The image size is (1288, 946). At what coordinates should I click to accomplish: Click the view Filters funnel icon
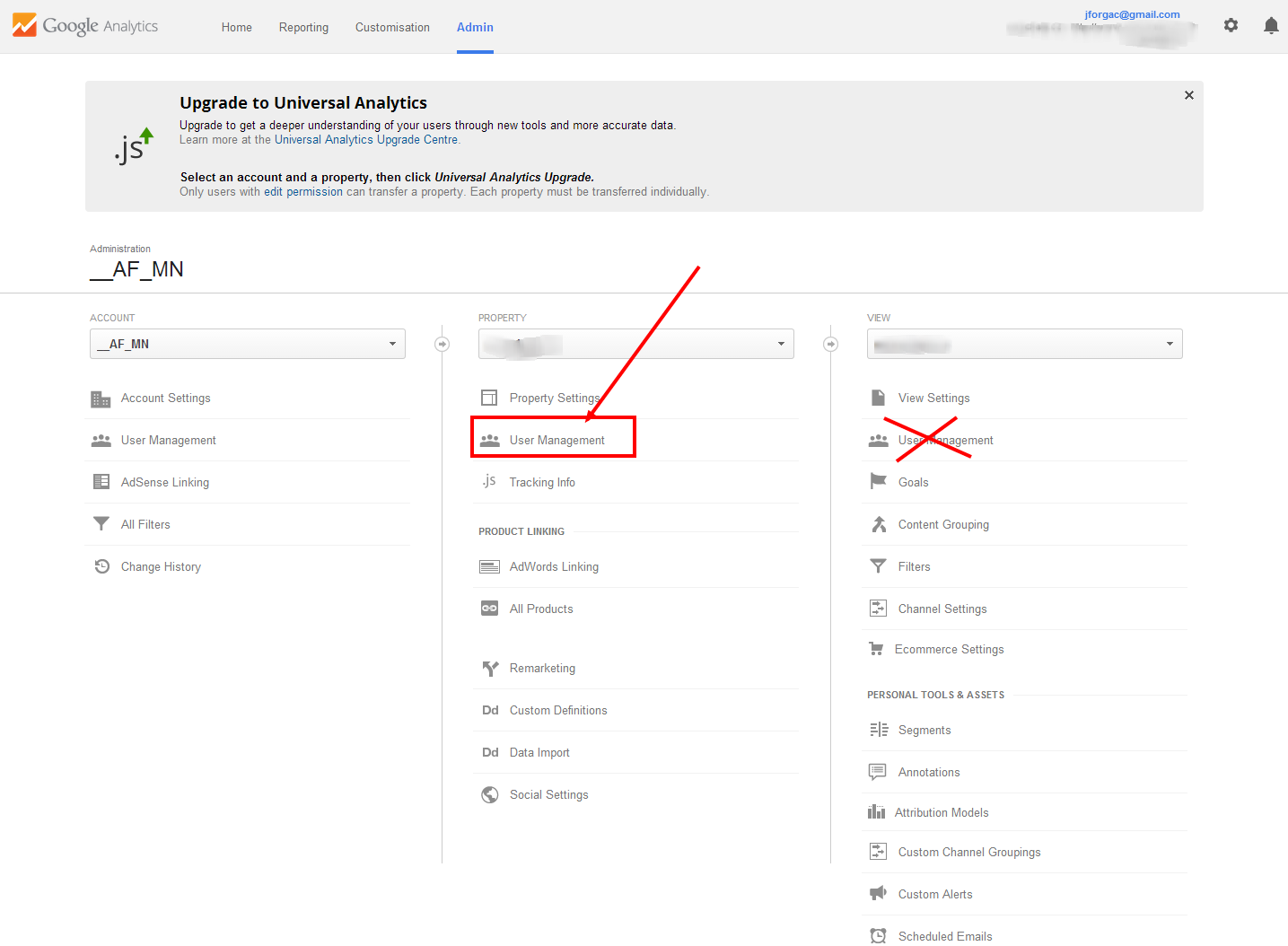click(878, 566)
